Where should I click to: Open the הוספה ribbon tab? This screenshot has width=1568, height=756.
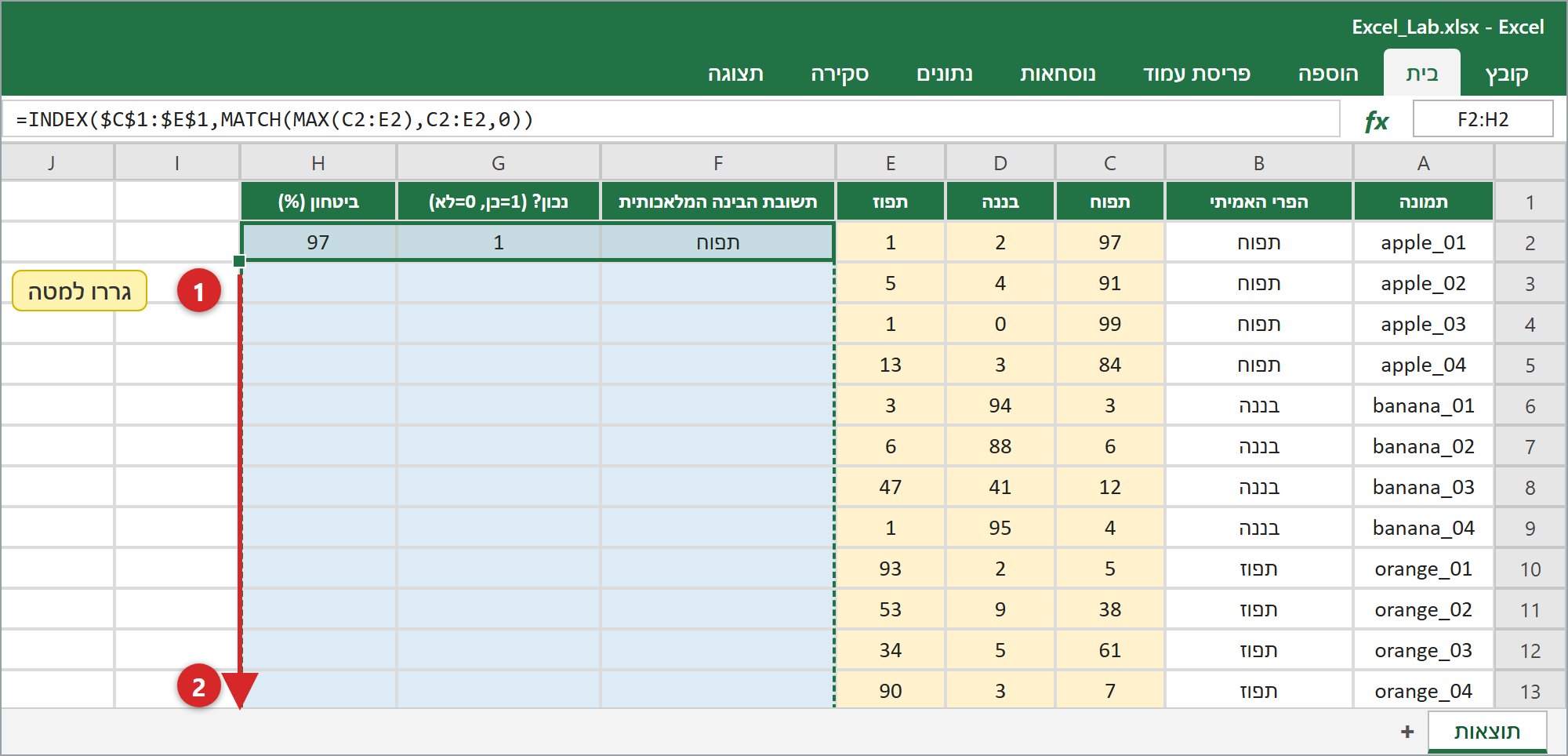[1328, 74]
